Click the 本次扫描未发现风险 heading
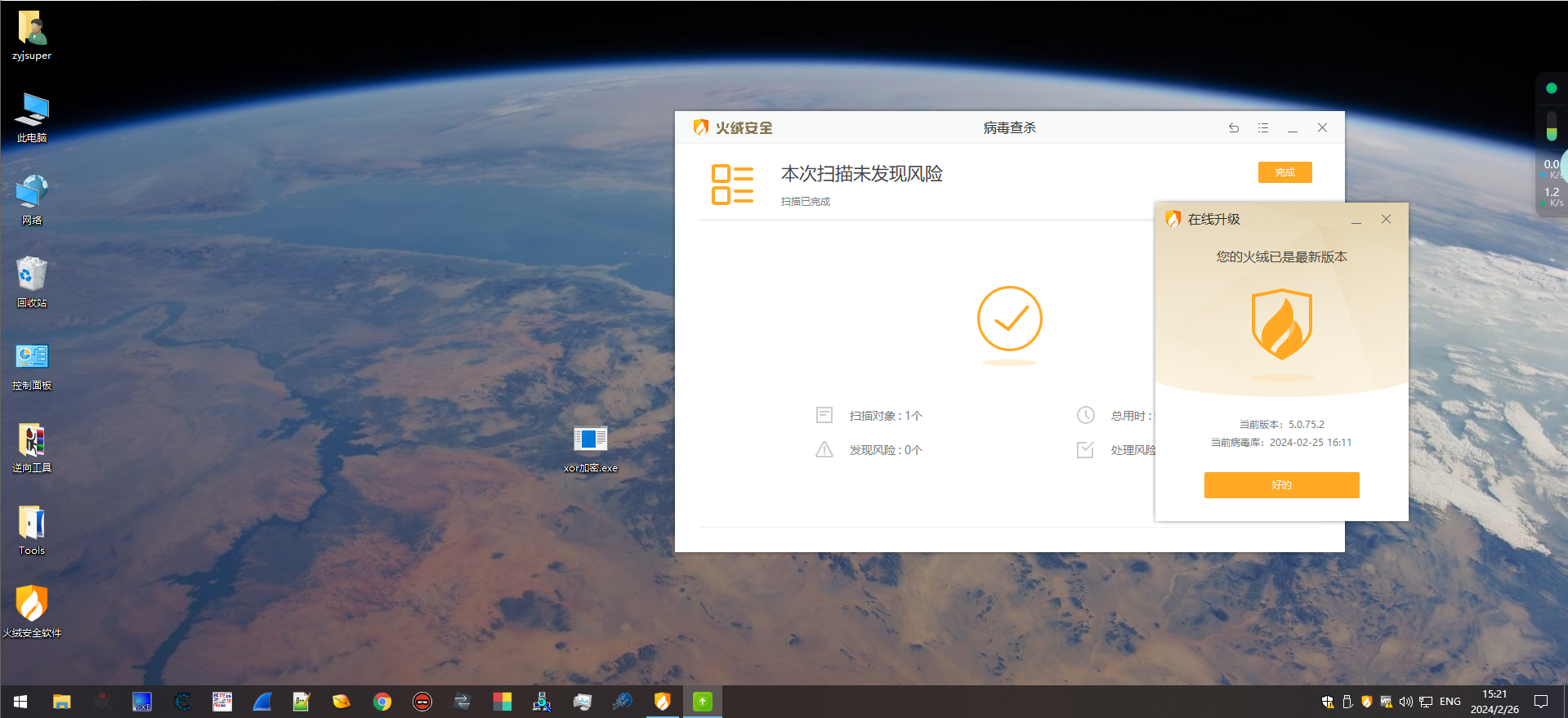 pos(862,174)
